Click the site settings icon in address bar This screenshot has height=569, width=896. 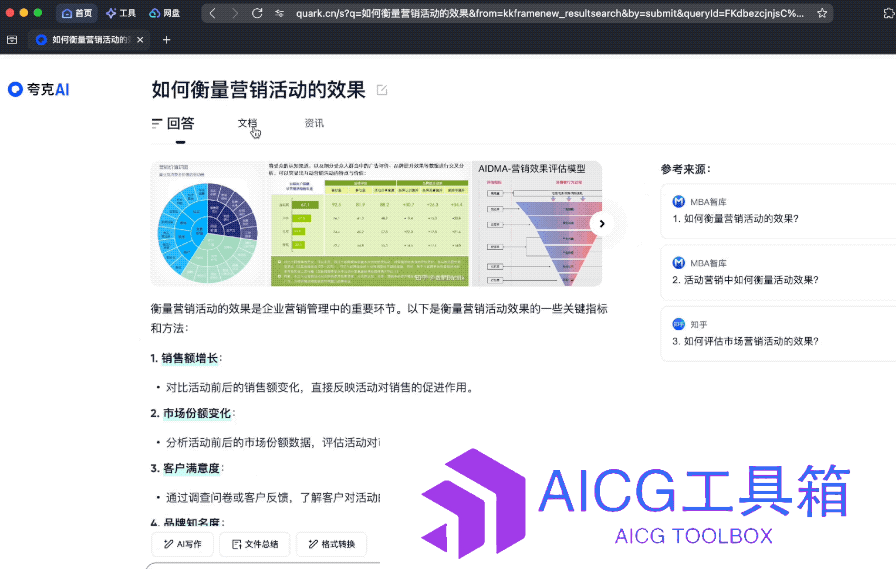click(x=279, y=13)
